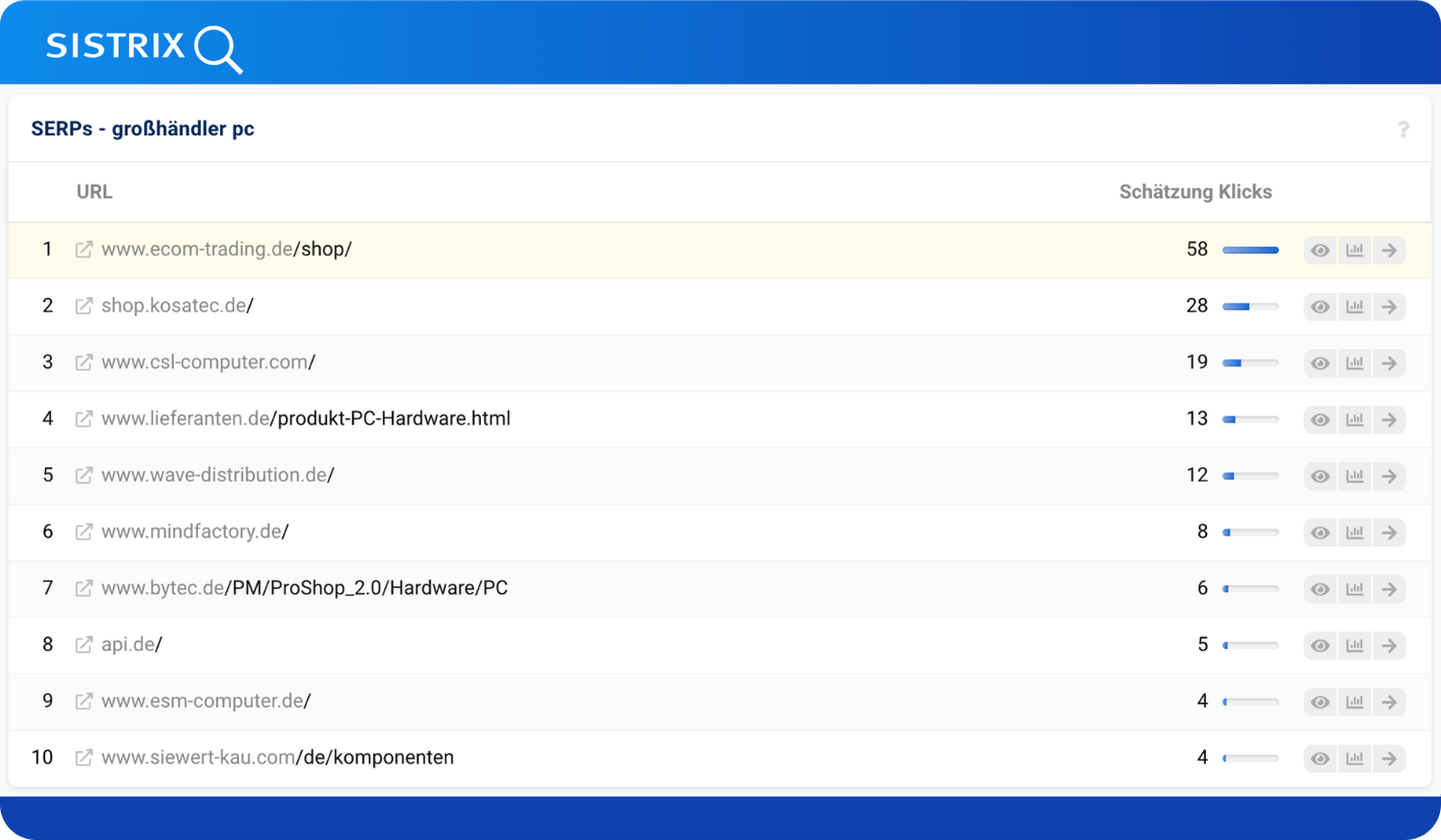Expand details arrow for siewert-kau.com row
Screen dimensions: 1441x840
tap(1389, 758)
